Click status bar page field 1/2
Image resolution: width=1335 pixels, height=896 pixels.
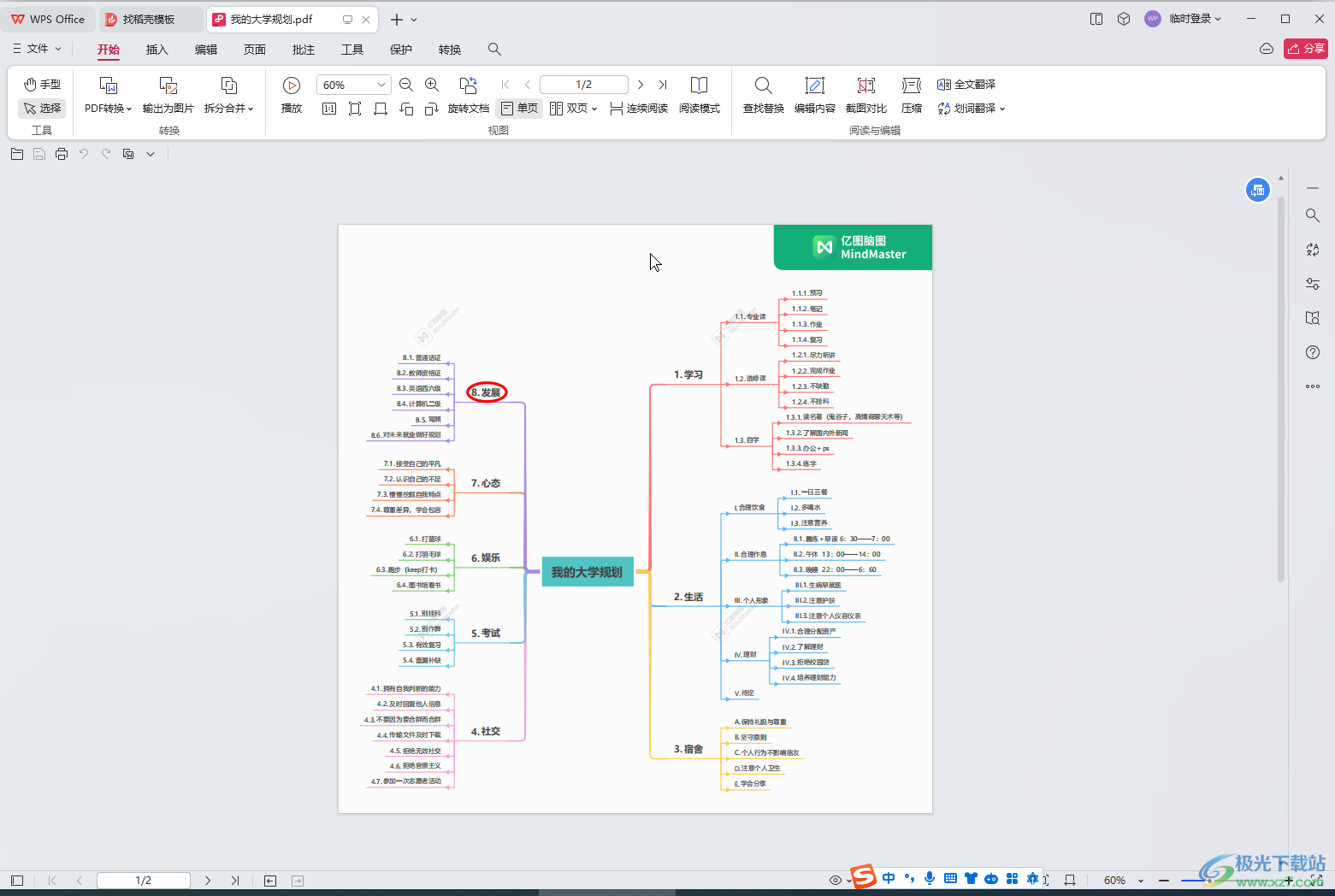click(144, 881)
